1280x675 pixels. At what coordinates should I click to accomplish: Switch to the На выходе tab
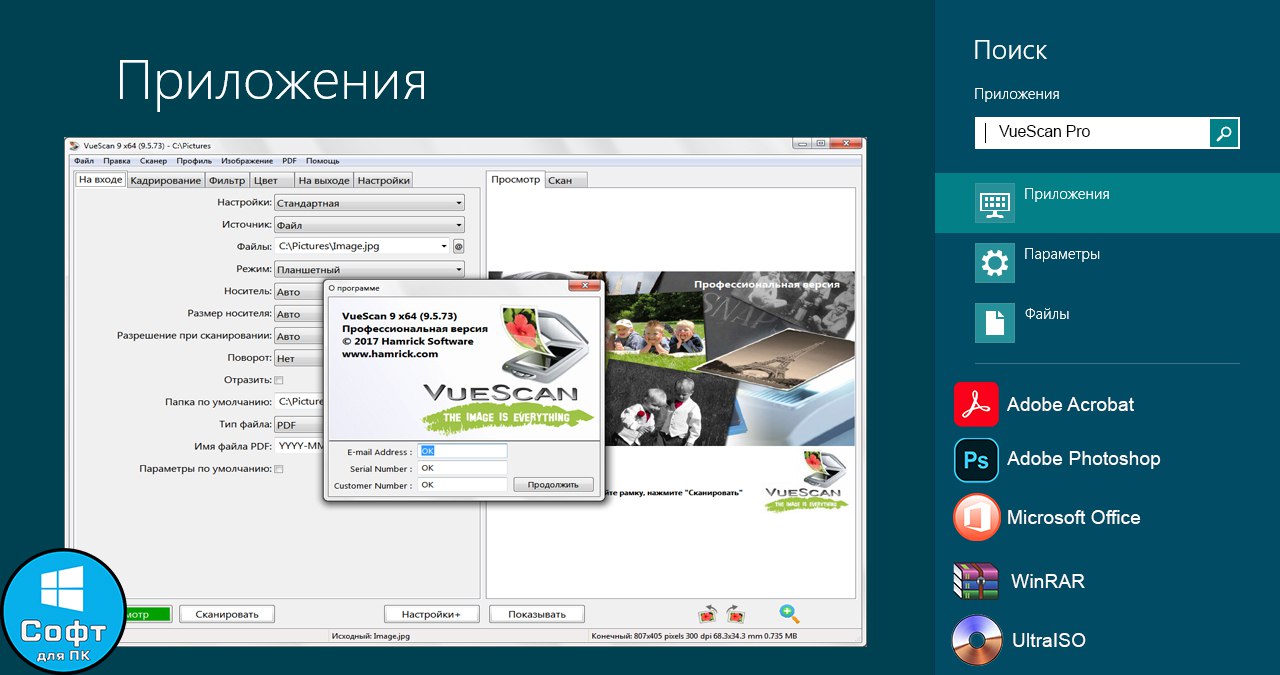click(x=324, y=180)
